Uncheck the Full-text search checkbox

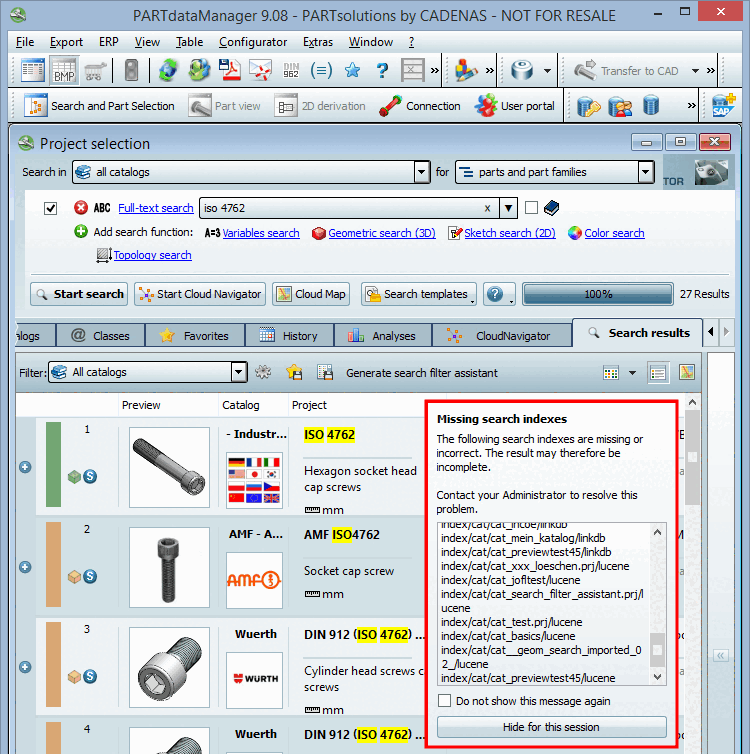click(50, 208)
